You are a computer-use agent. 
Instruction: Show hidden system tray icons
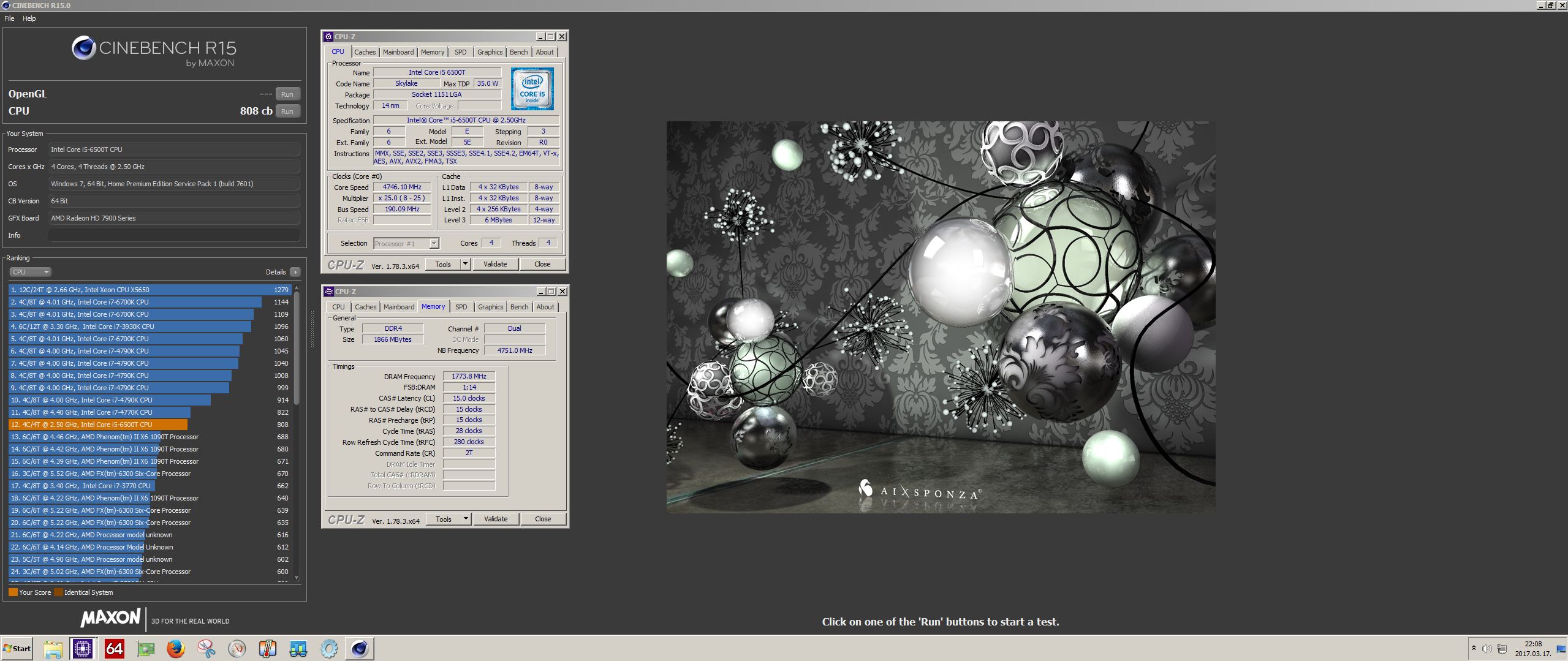click(1474, 648)
